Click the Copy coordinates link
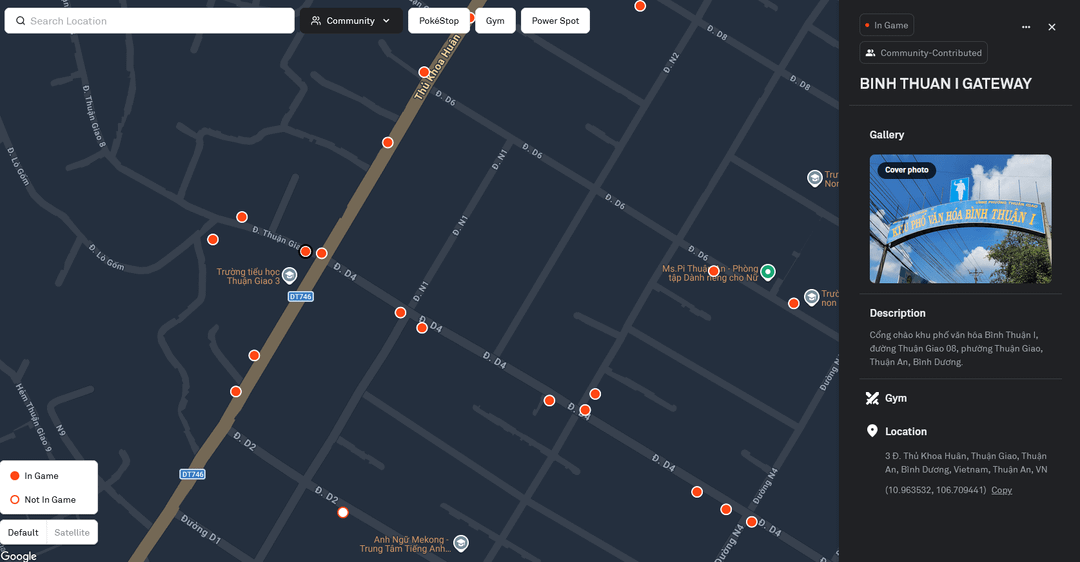Screen dimensions: 1080x562 coord(1001,490)
